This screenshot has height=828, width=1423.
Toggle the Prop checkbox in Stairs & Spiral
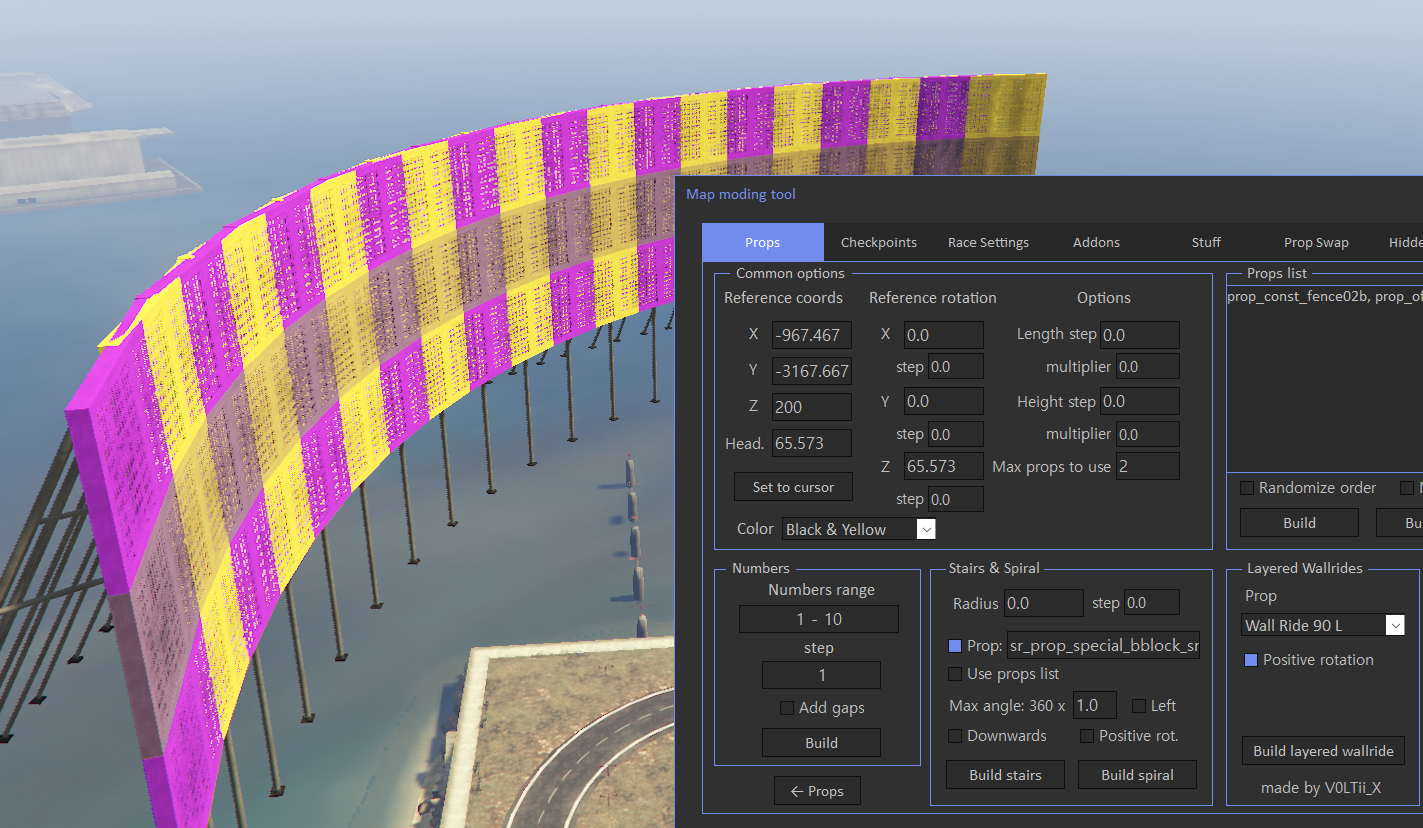(955, 646)
